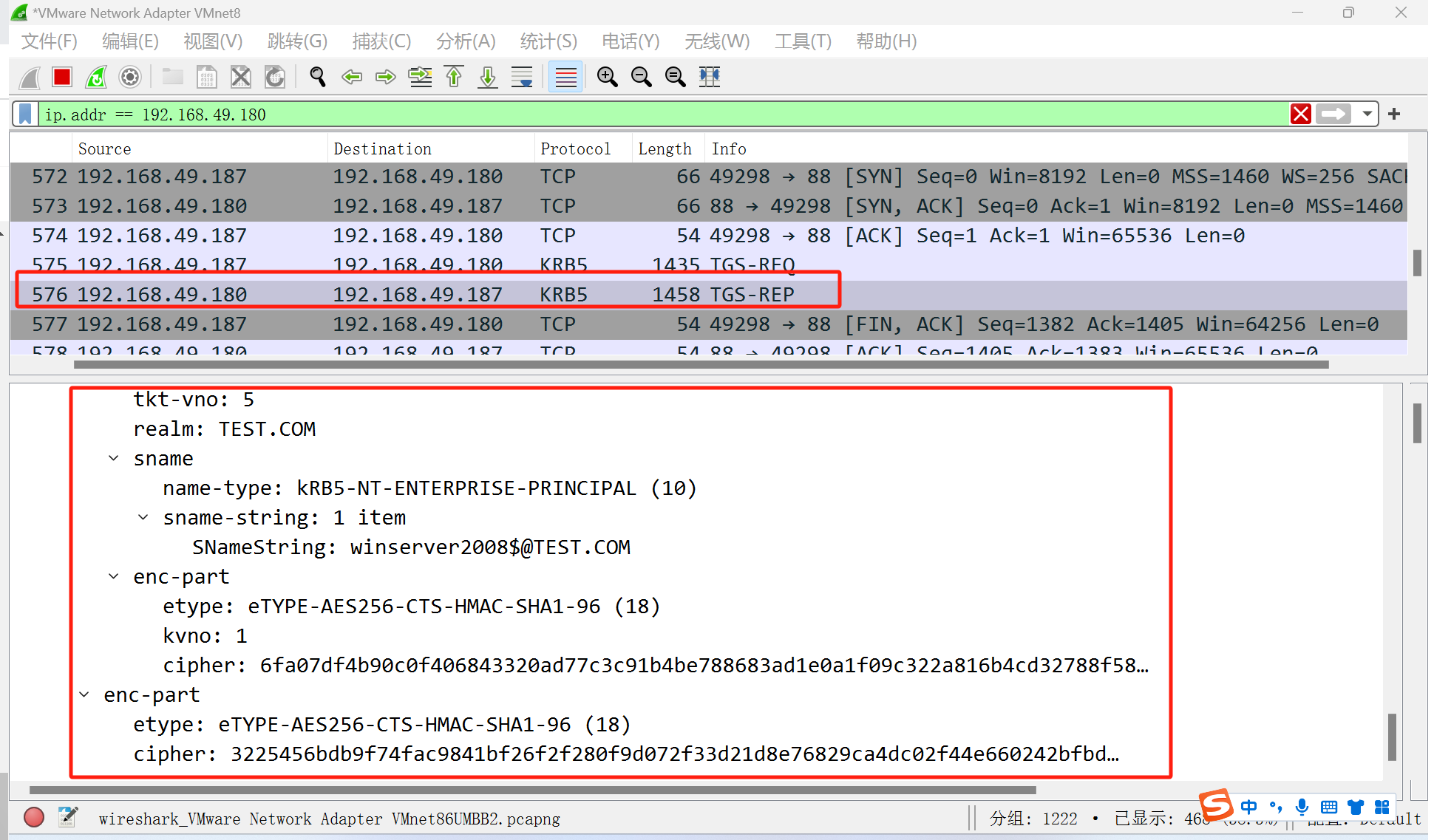
Task: Click the packet list horizontal scrollbar
Action: tap(701, 364)
